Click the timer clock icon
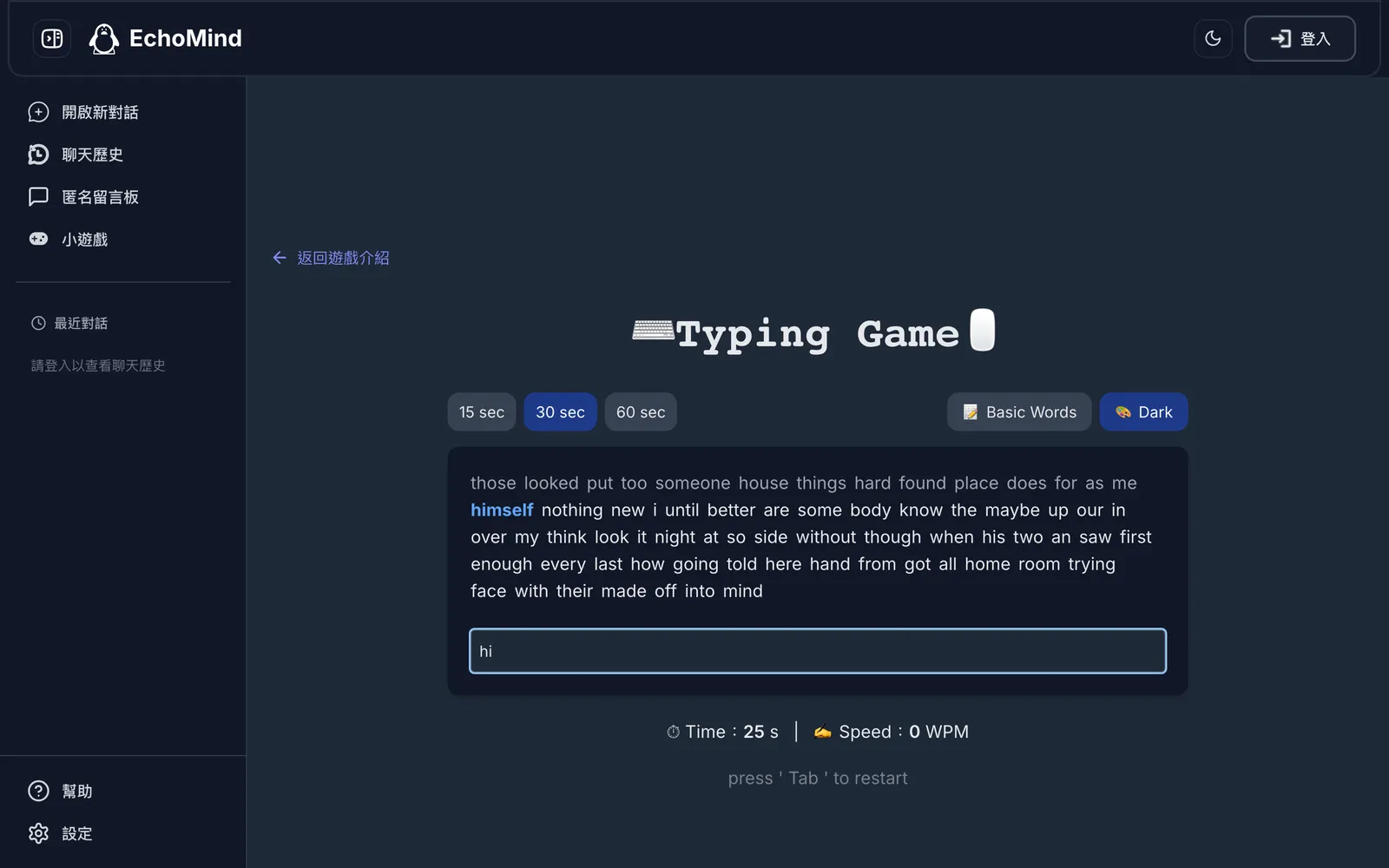The width and height of the screenshot is (1389, 868). point(673,732)
